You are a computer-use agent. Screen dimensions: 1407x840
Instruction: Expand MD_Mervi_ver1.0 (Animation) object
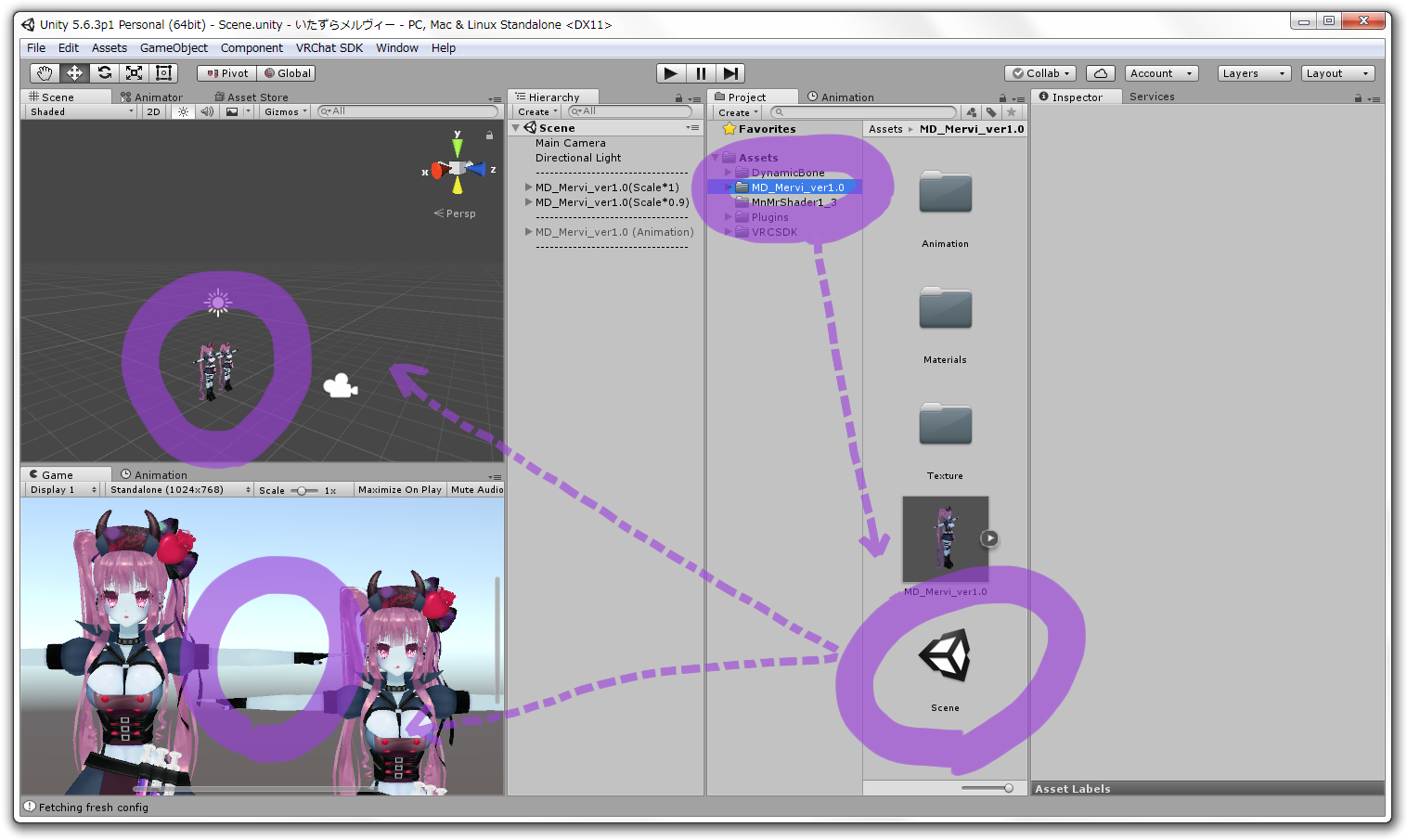(x=528, y=232)
